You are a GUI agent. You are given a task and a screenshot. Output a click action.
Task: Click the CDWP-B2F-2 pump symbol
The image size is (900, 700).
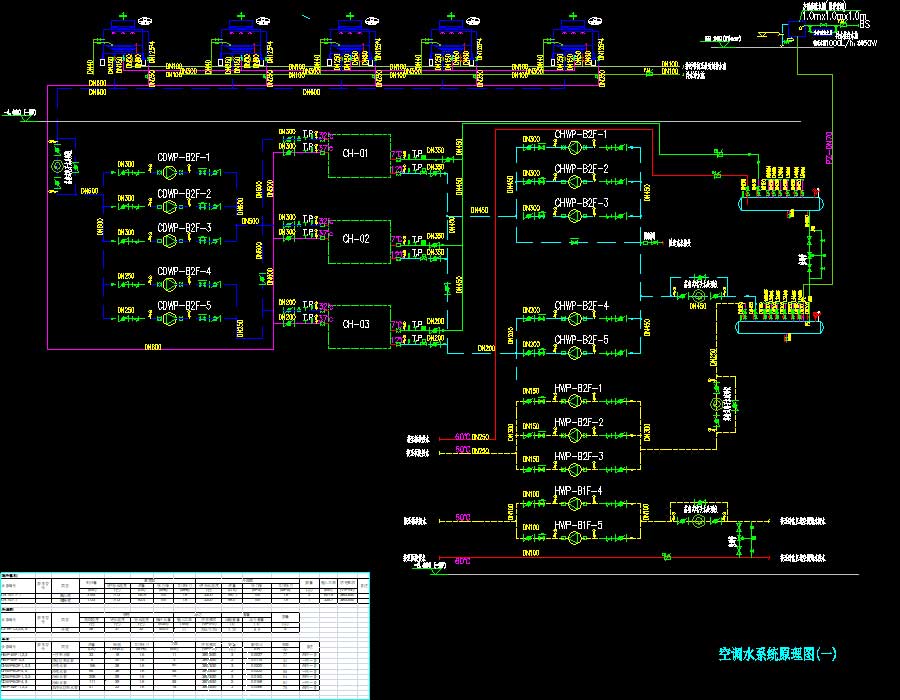pyautogui.click(x=169, y=207)
